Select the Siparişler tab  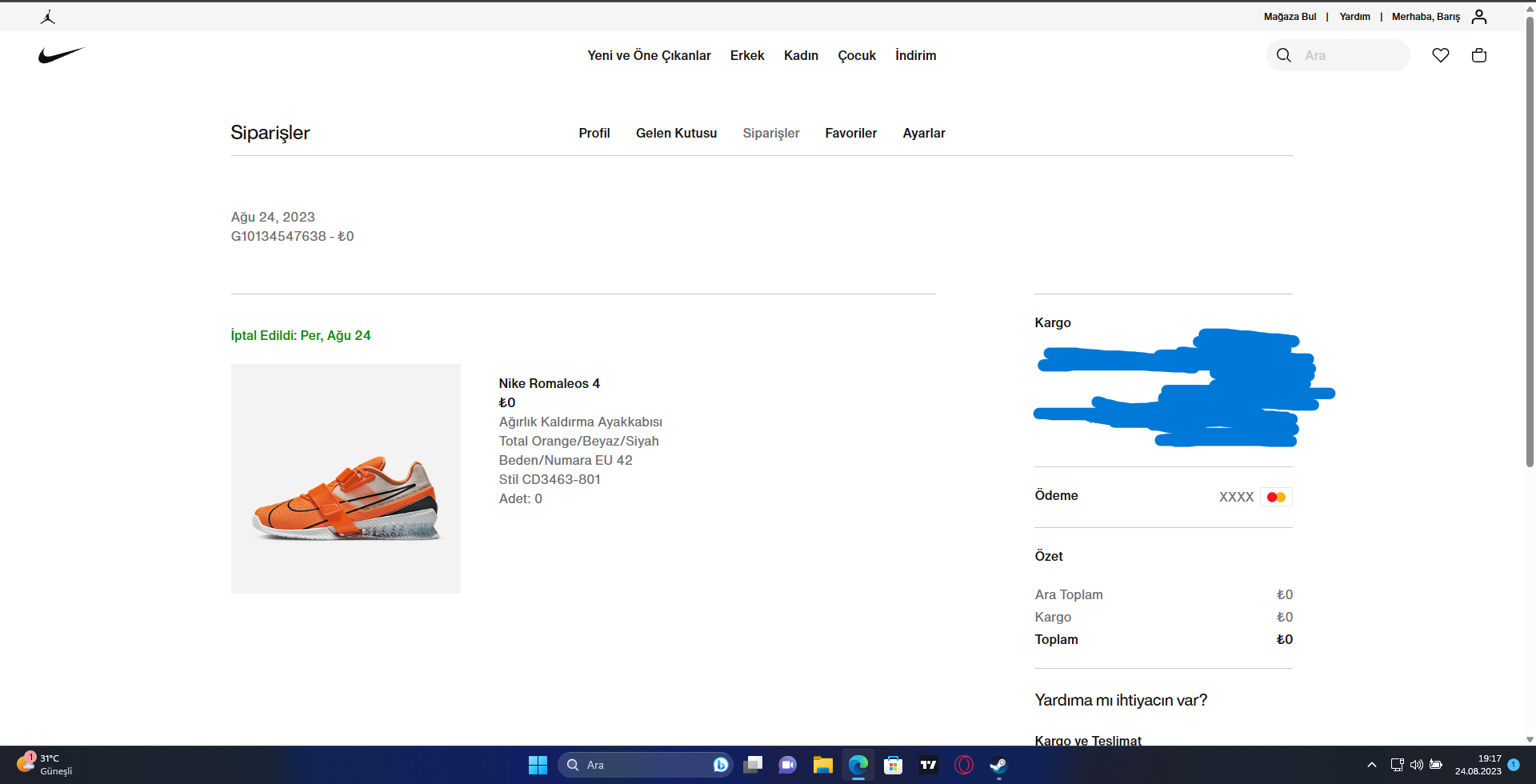pos(771,133)
